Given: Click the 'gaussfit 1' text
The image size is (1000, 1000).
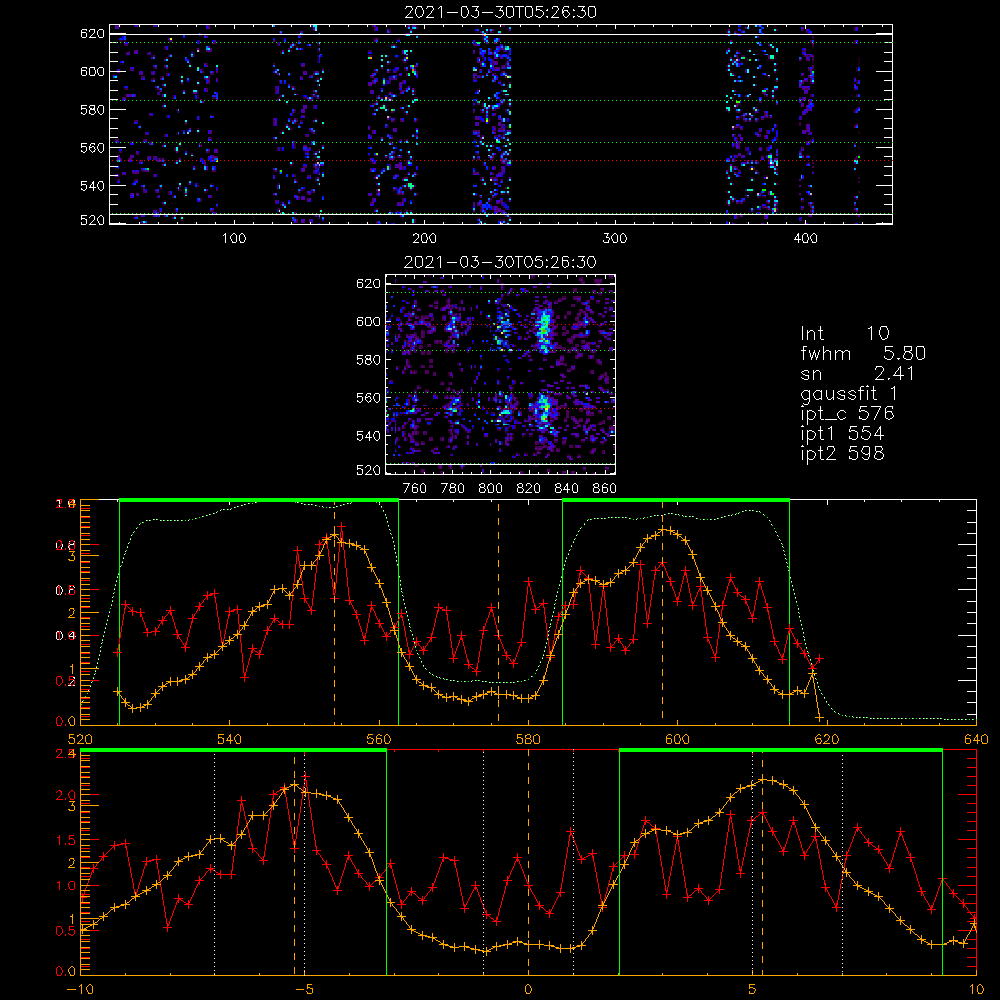Looking at the screenshot, I should (849, 393).
